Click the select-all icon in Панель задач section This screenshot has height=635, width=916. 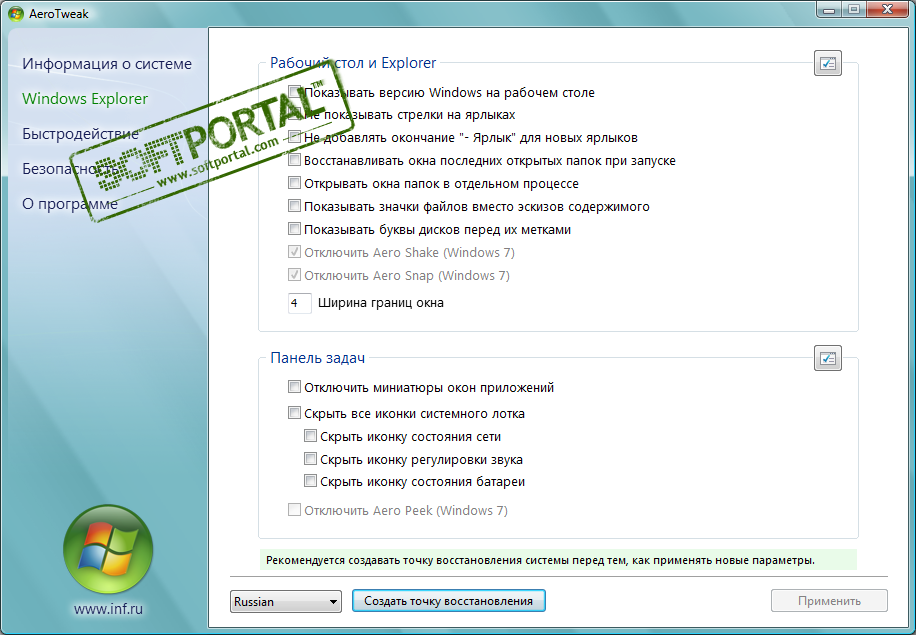(x=827, y=358)
